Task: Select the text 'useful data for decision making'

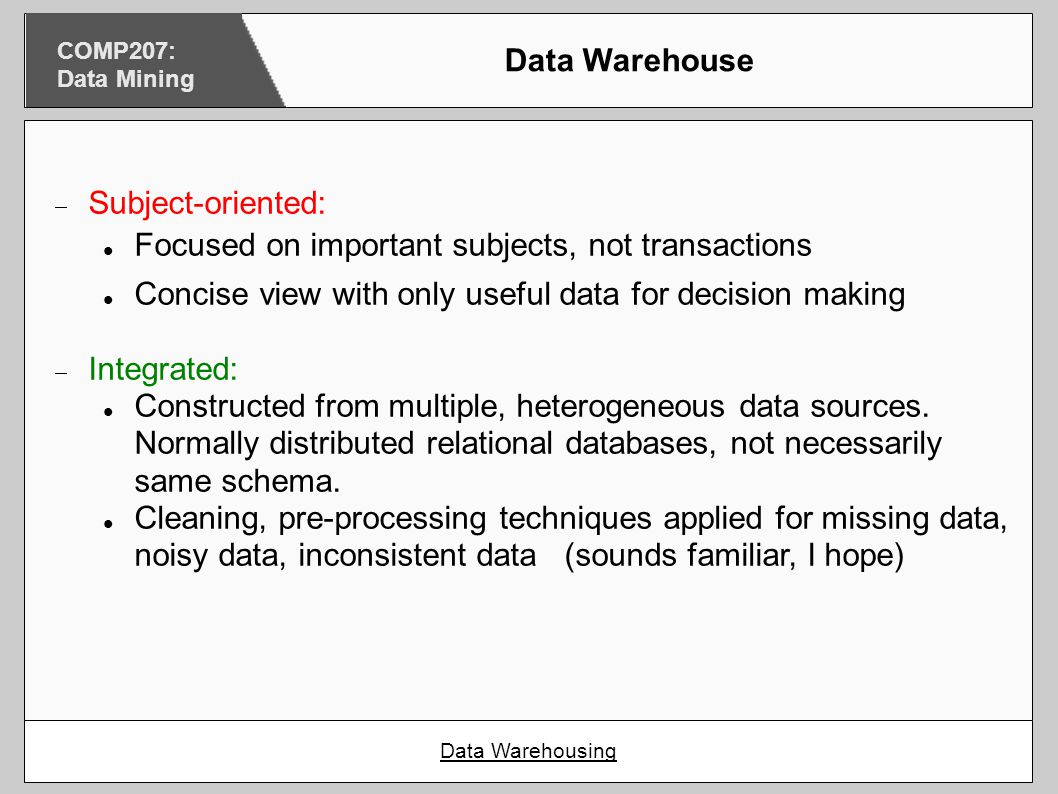Action: point(685,295)
